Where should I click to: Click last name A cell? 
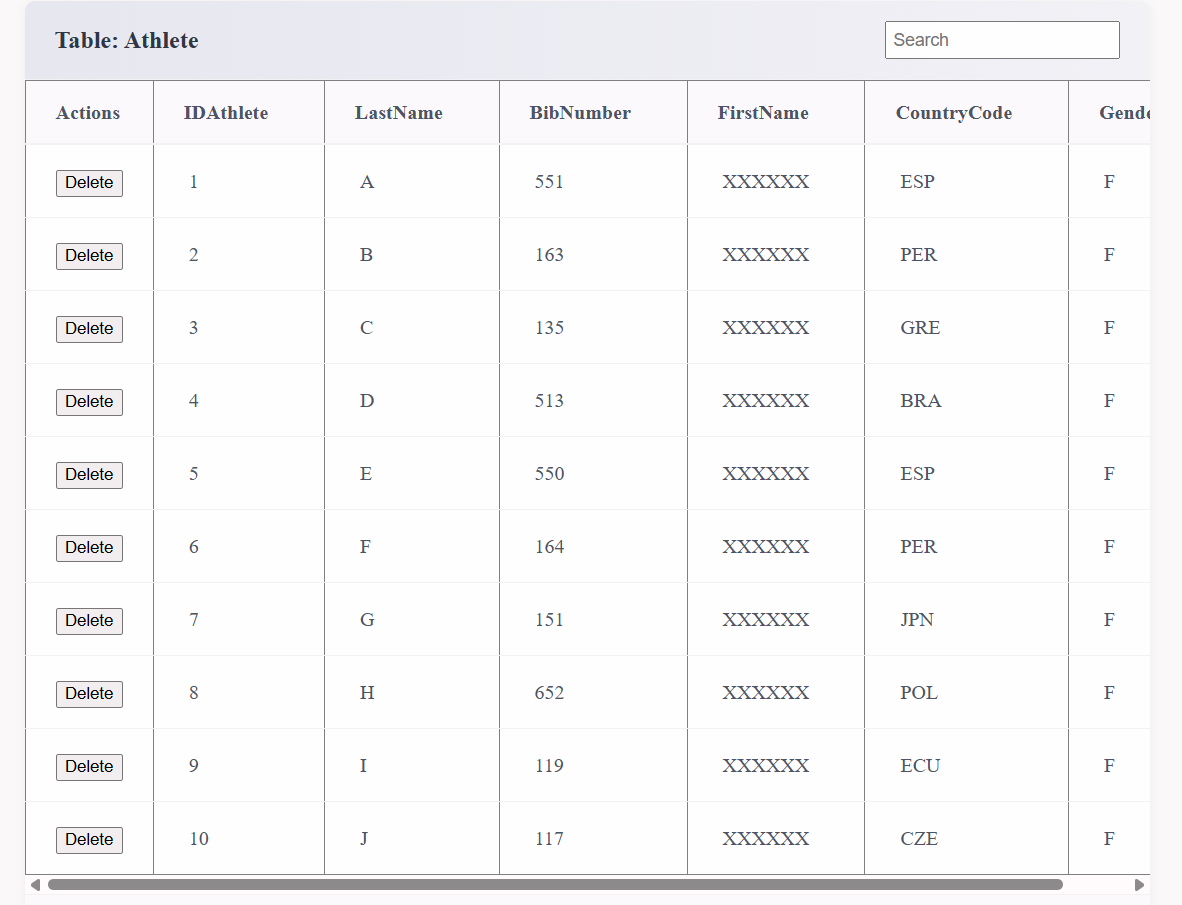pyautogui.click(x=412, y=182)
